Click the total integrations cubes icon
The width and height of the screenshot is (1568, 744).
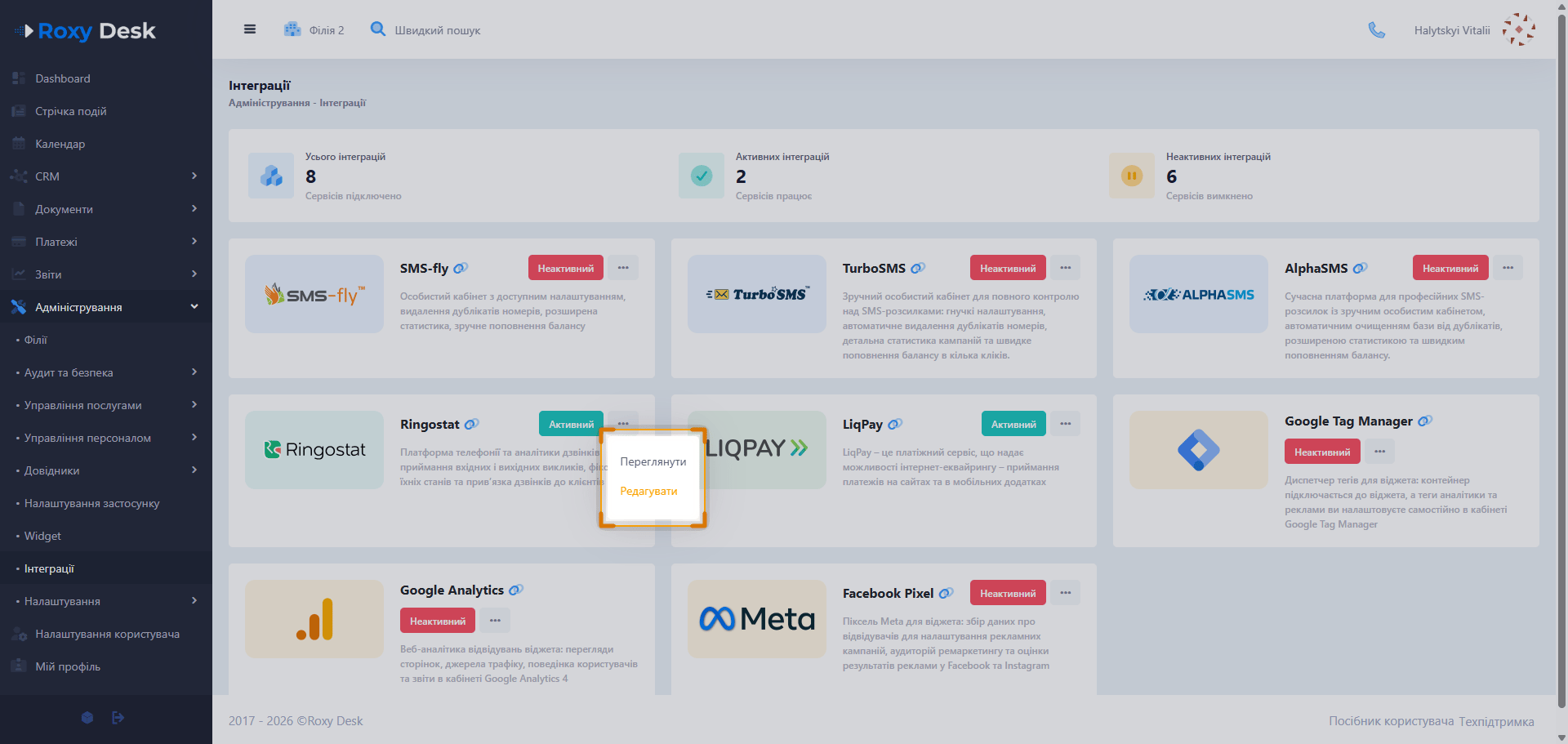[x=271, y=176]
